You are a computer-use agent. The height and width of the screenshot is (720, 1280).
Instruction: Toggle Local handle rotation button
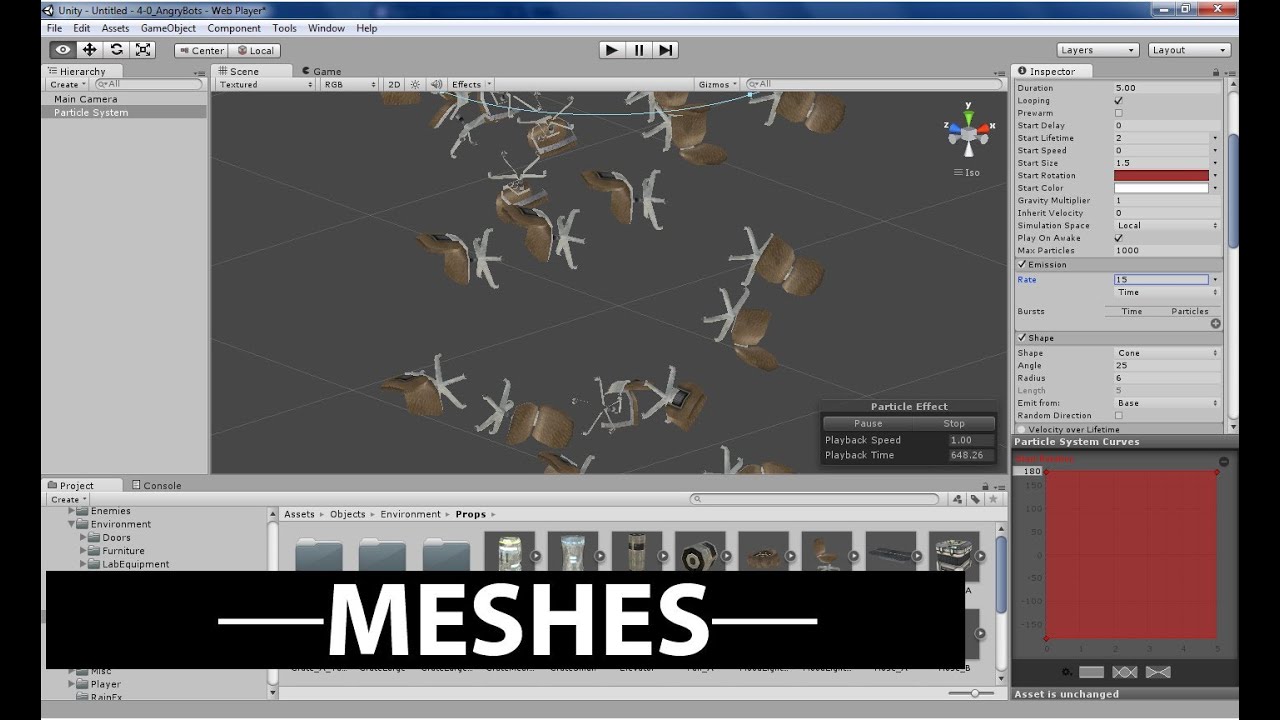tap(255, 50)
